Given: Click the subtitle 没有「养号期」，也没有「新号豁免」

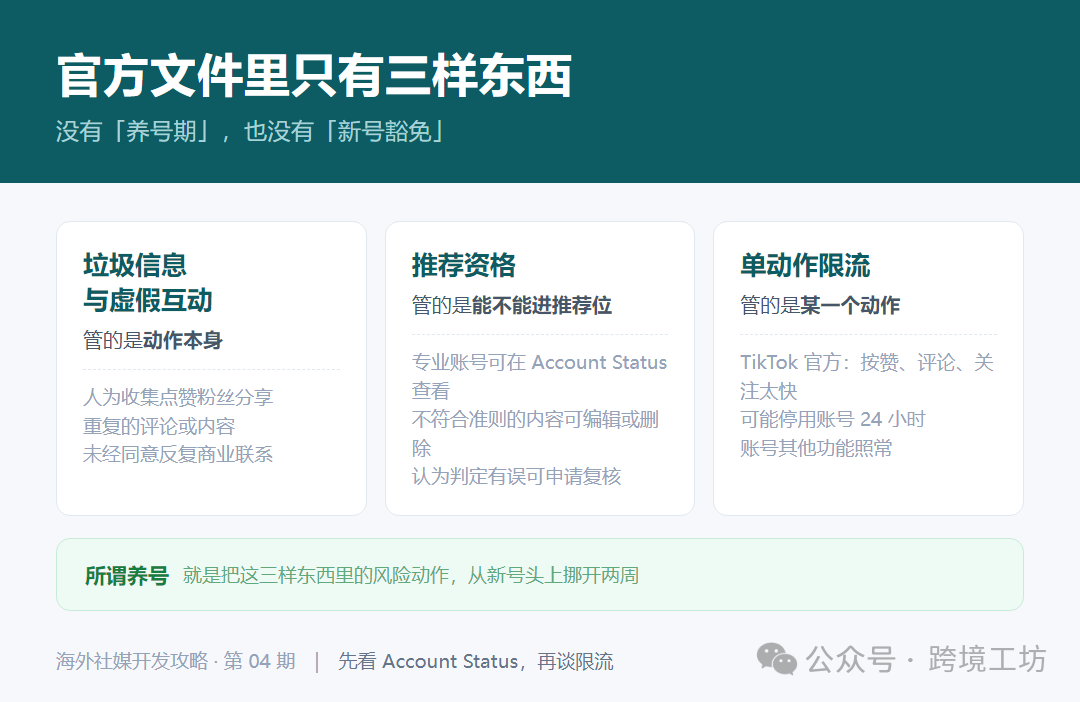Looking at the screenshot, I should coord(251,131).
